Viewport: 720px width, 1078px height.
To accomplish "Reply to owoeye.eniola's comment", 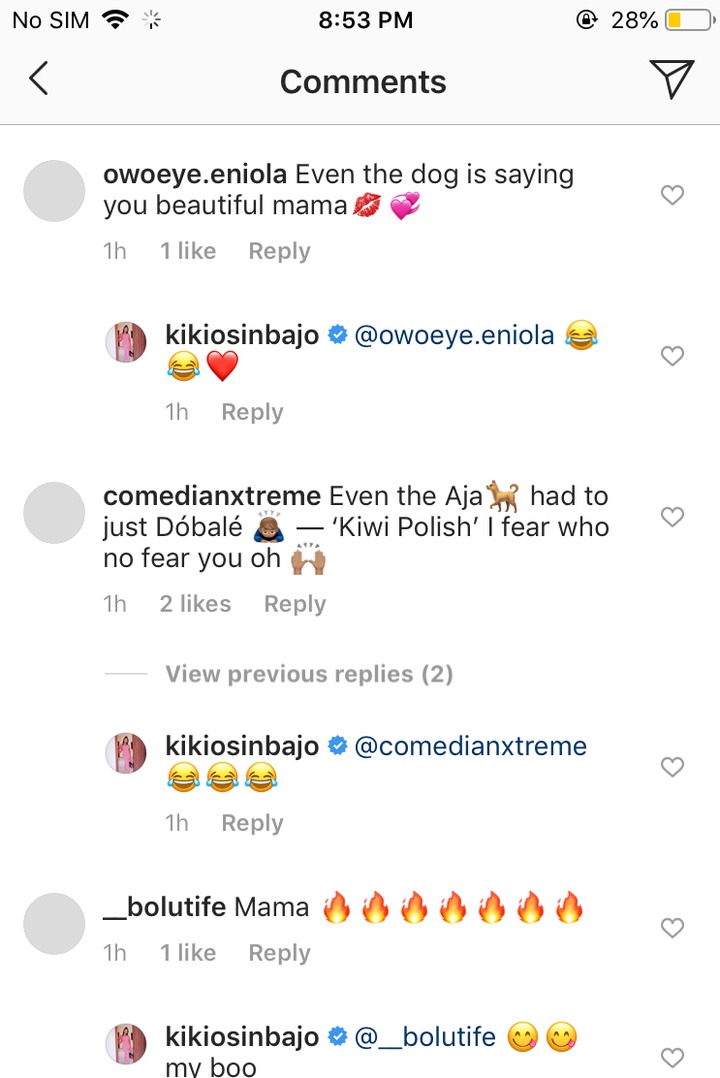I will [x=279, y=251].
